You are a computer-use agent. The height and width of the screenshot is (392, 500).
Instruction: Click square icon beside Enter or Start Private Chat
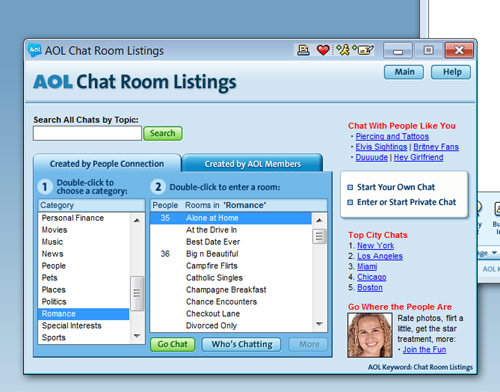(350, 202)
